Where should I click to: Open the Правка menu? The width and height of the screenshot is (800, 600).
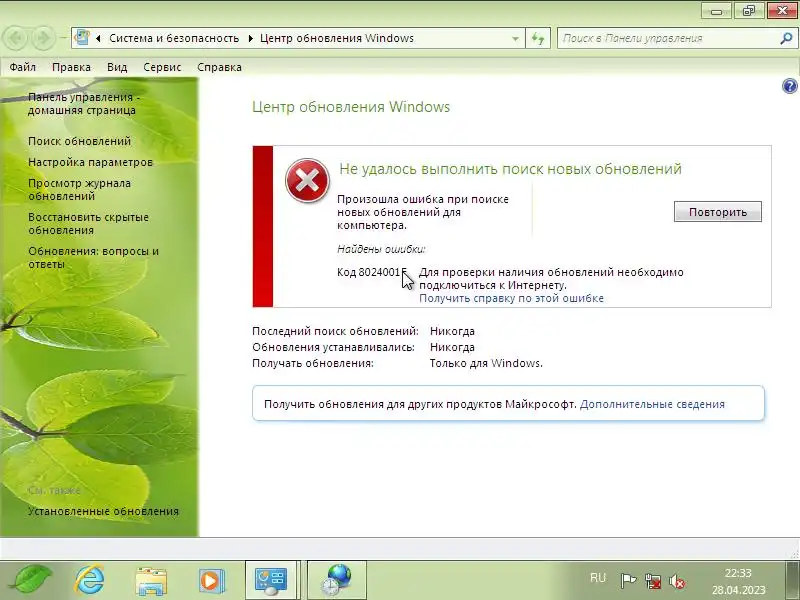(71, 67)
